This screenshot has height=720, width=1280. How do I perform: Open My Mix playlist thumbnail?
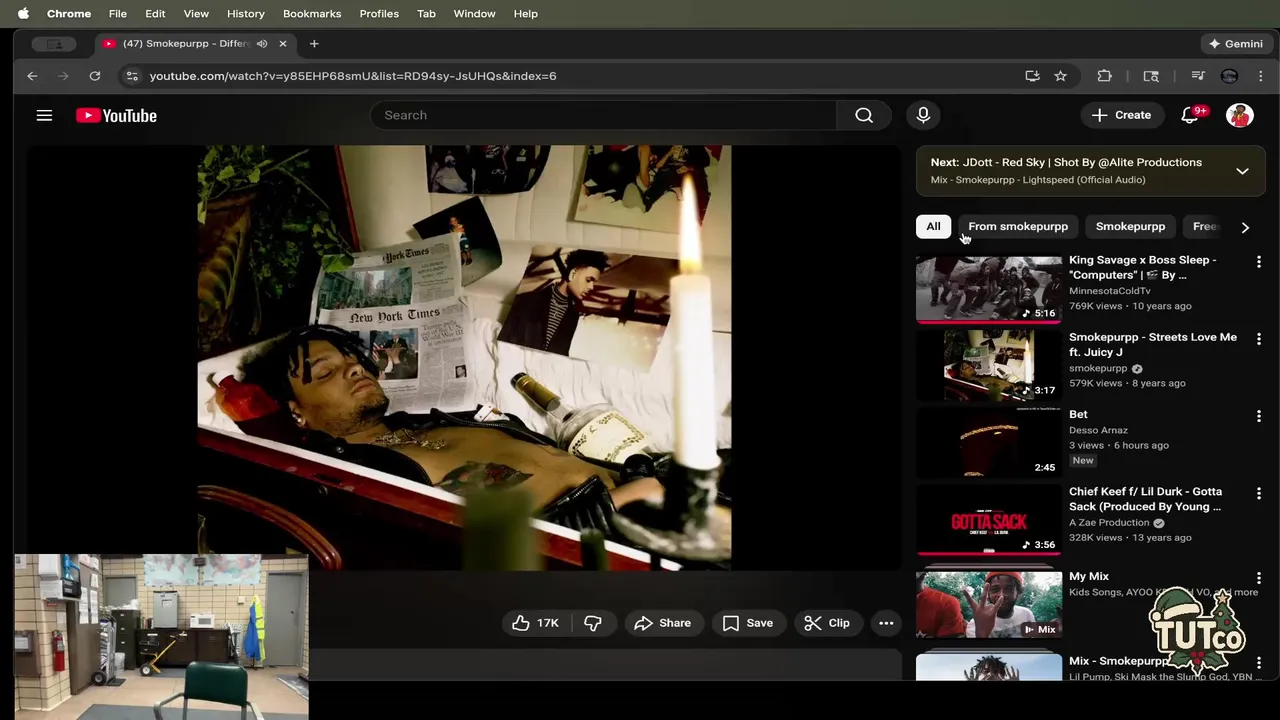click(989, 604)
